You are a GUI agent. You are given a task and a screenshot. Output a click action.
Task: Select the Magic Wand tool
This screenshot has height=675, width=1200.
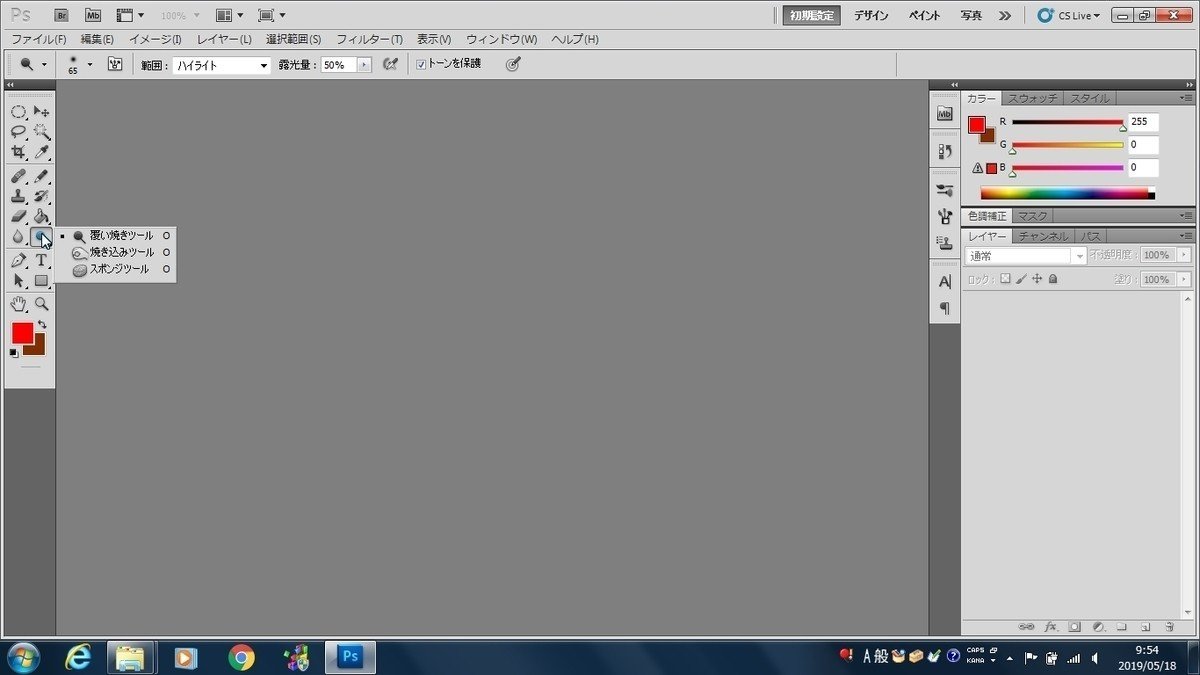41,131
